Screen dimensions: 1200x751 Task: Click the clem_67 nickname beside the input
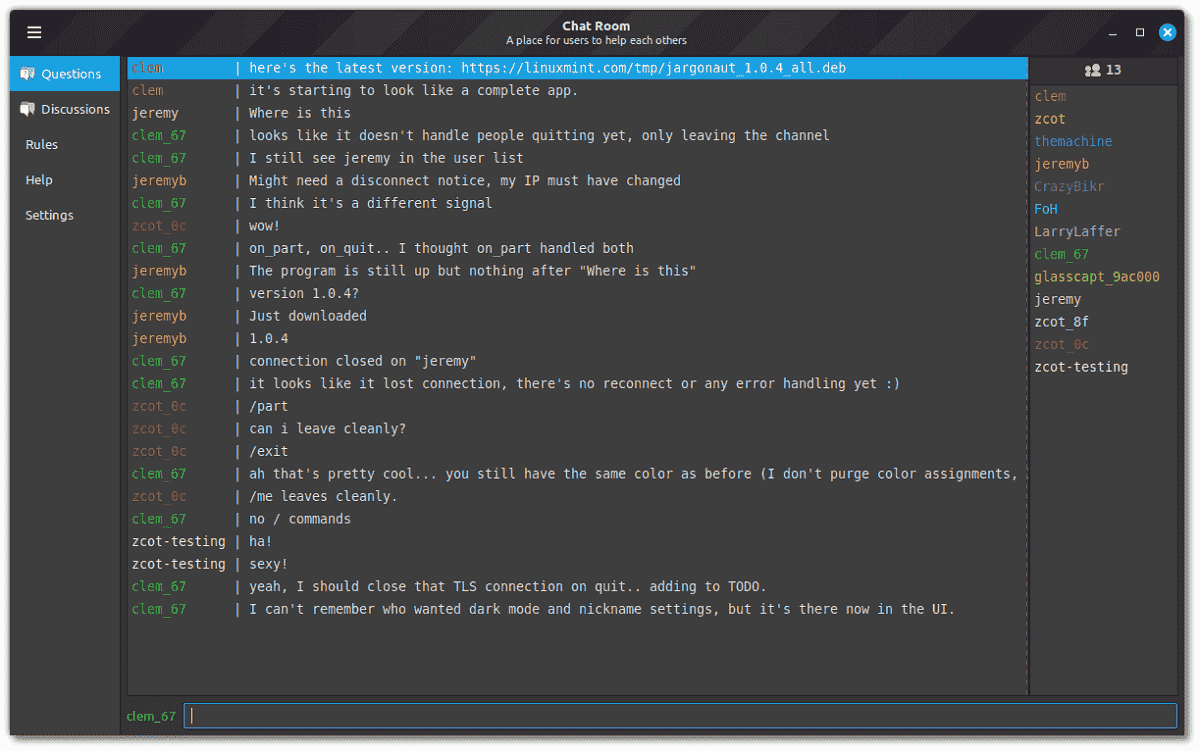[151, 716]
